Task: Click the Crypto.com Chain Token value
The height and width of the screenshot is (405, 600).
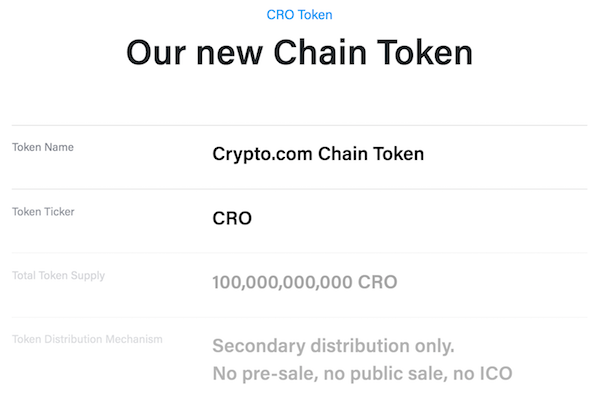Action: [318, 154]
